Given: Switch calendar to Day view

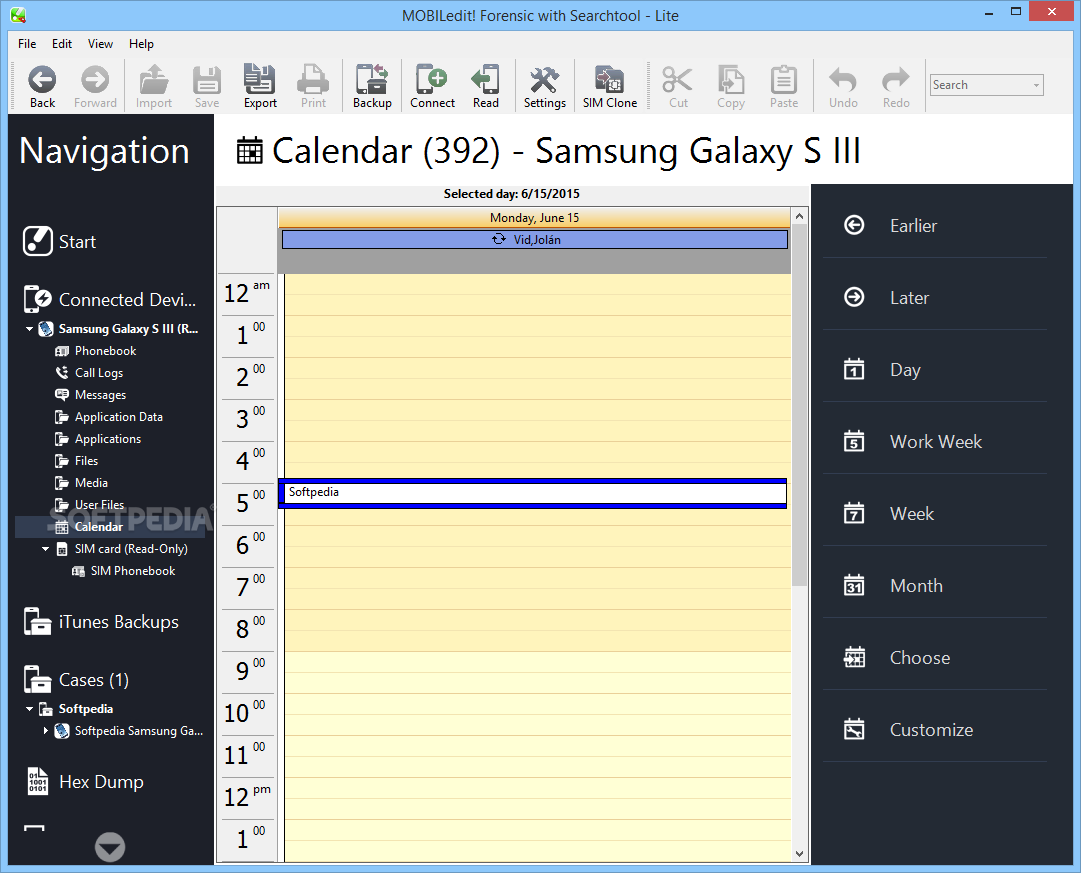Looking at the screenshot, I should tap(935, 370).
